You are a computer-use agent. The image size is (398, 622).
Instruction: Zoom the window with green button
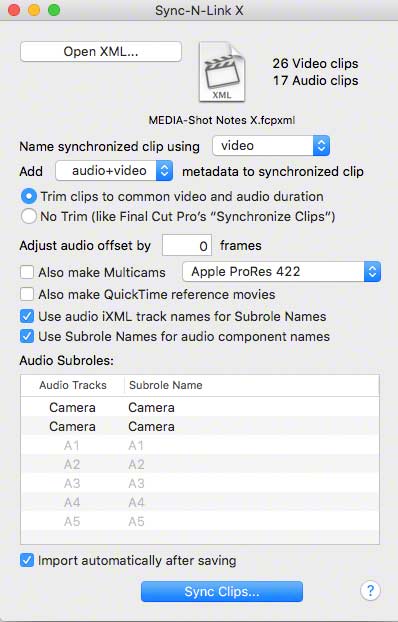(x=54, y=10)
